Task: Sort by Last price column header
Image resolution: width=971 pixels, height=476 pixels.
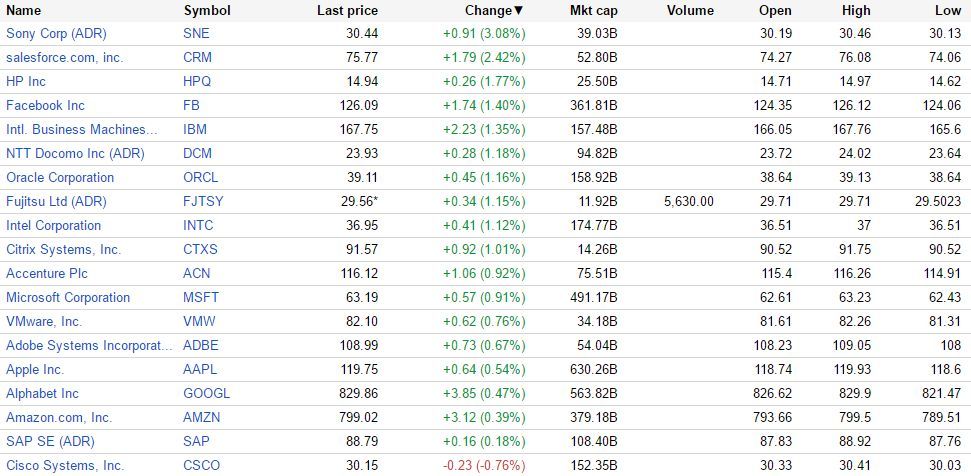Action: click(x=347, y=10)
